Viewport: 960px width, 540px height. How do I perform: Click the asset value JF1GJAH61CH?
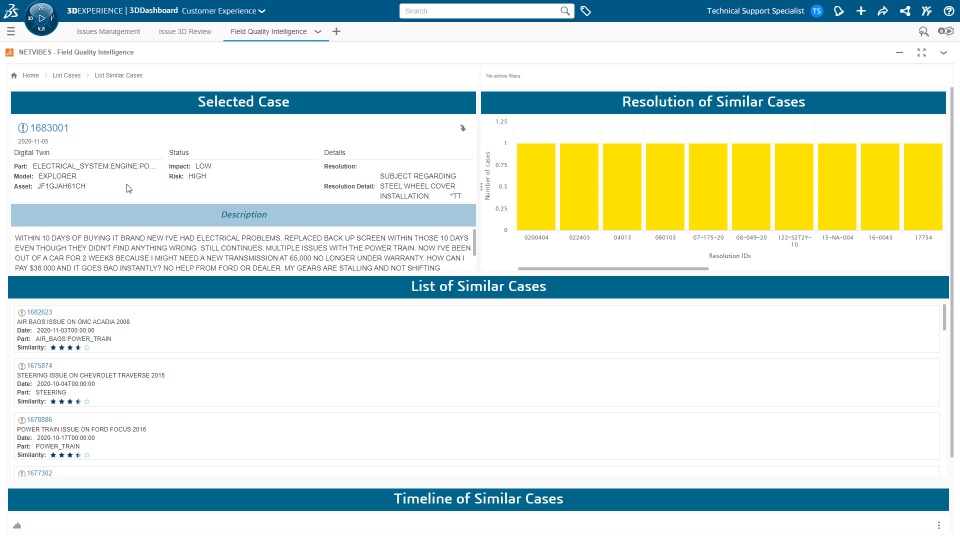[x=61, y=186]
